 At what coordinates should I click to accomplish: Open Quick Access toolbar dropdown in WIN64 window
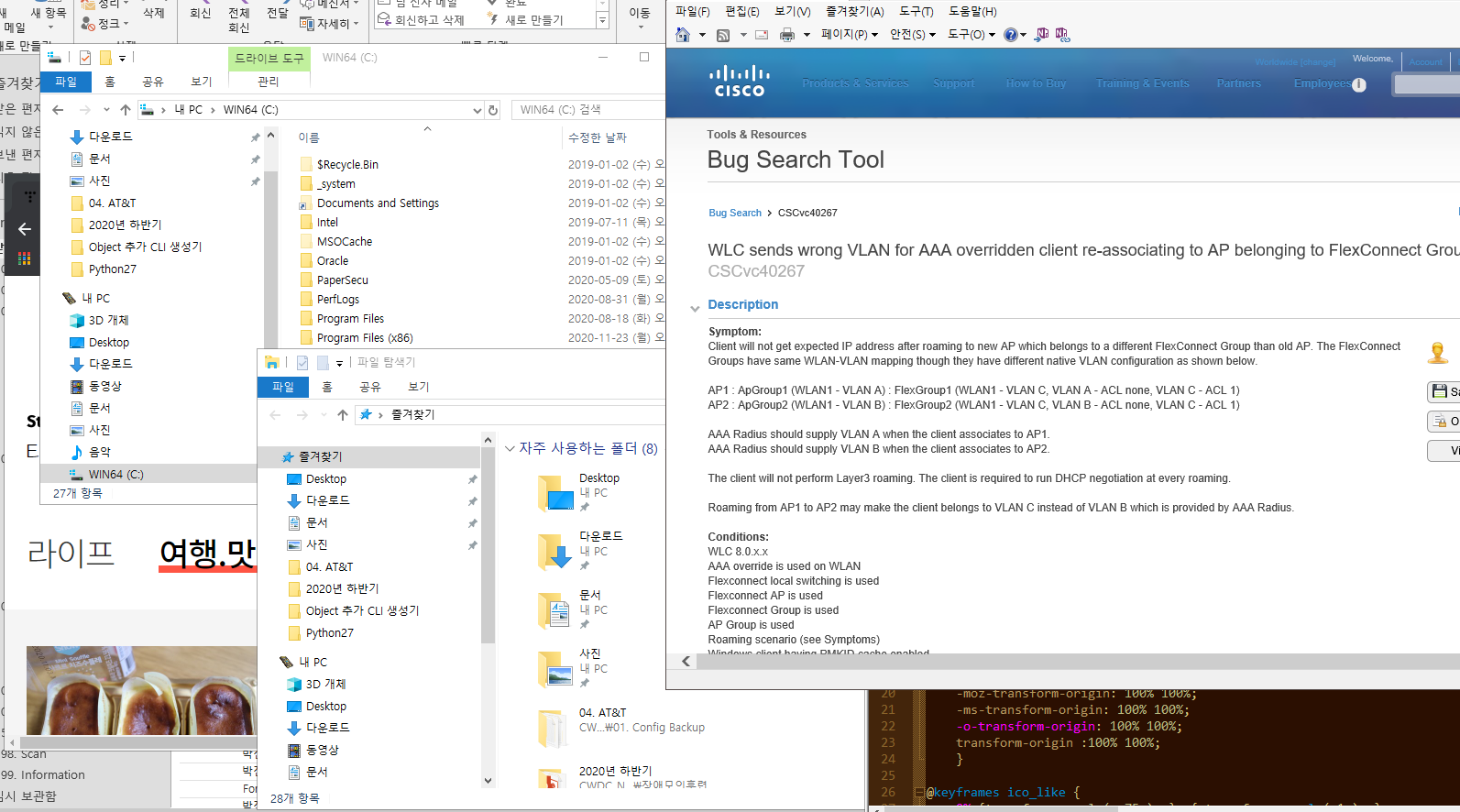(123, 58)
